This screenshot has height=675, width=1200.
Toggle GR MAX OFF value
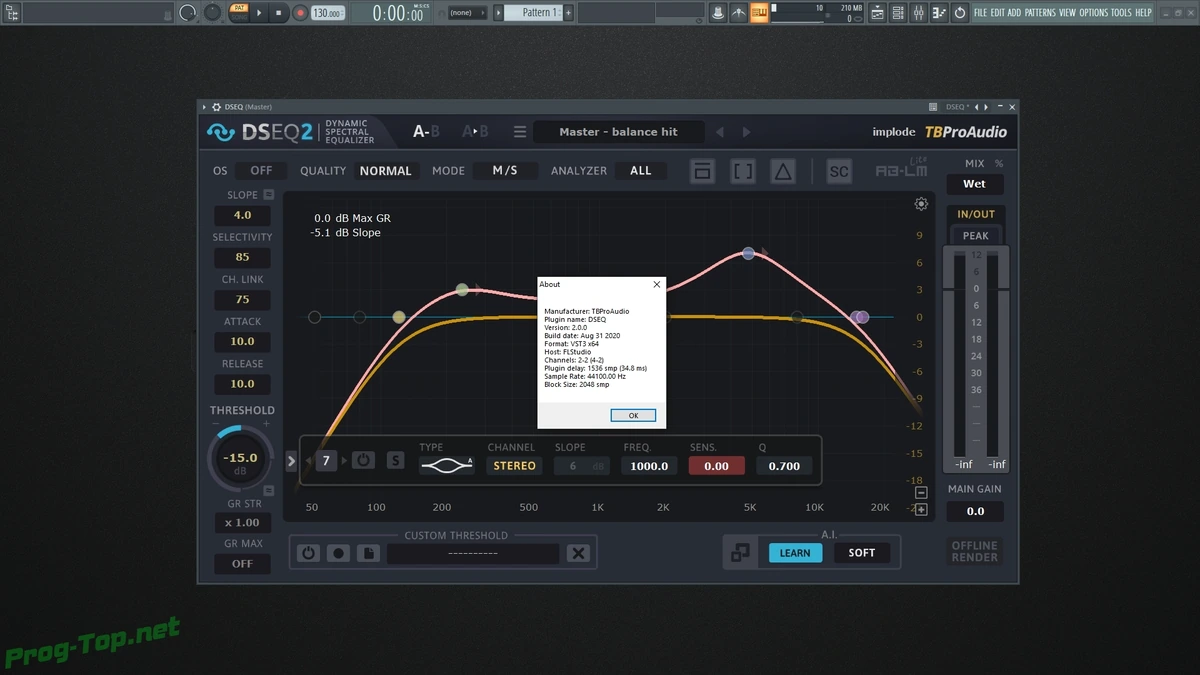pos(242,564)
